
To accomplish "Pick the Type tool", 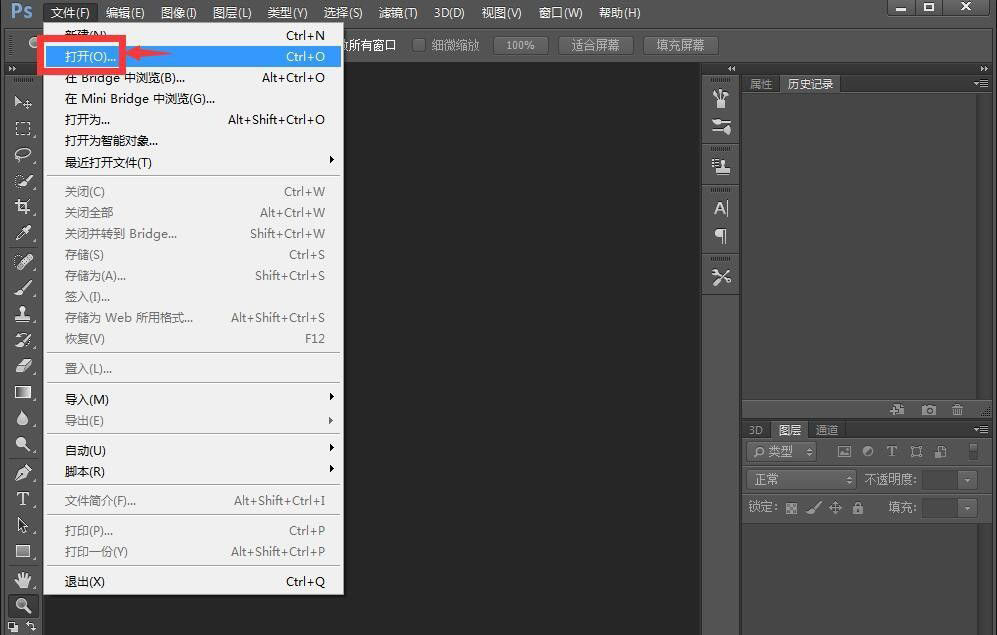I will click(x=23, y=499).
